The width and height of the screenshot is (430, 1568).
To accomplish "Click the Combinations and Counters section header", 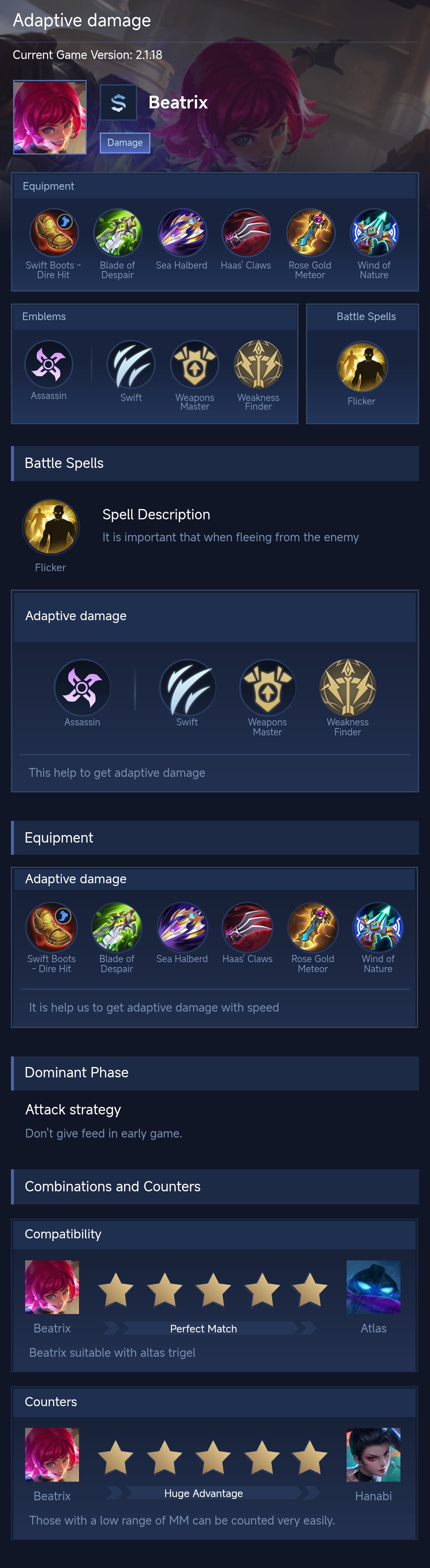I will (215, 1186).
